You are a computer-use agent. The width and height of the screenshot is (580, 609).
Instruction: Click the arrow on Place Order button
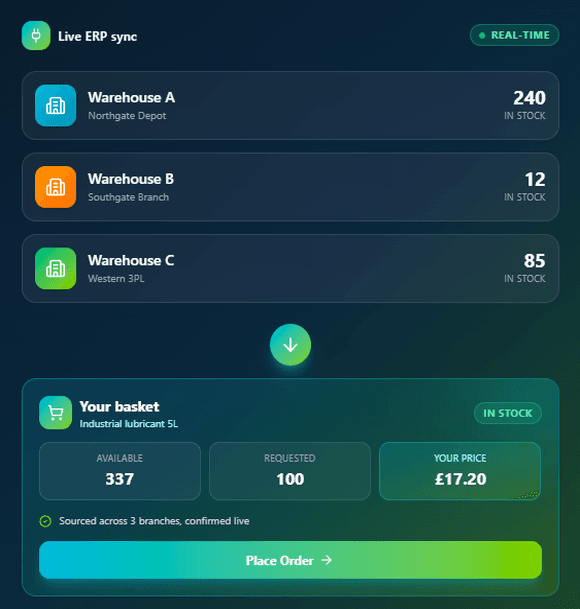tap(327, 560)
